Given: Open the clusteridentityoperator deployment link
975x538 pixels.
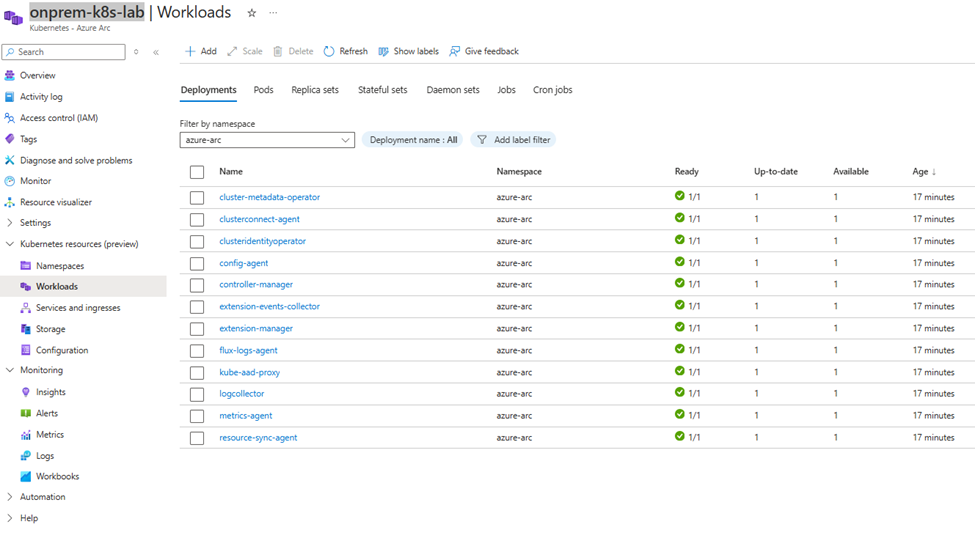Looking at the screenshot, I should coord(262,241).
